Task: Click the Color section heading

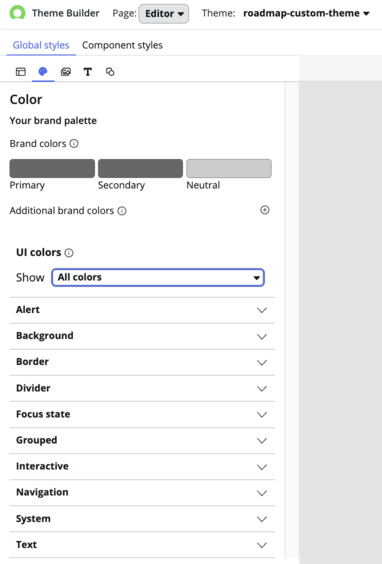Action: point(26,100)
